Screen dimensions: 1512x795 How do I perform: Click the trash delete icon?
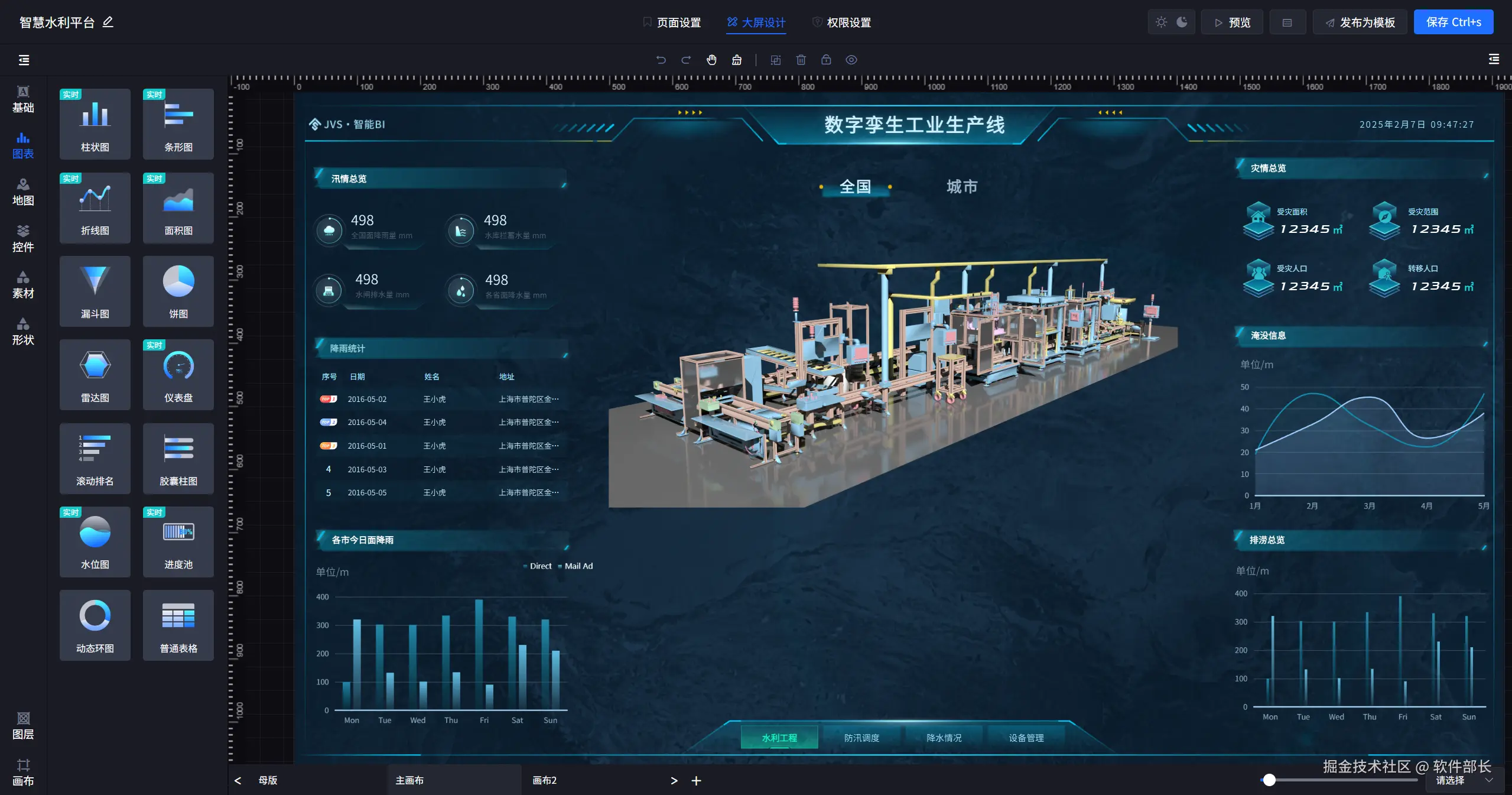(x=801, y=60)
